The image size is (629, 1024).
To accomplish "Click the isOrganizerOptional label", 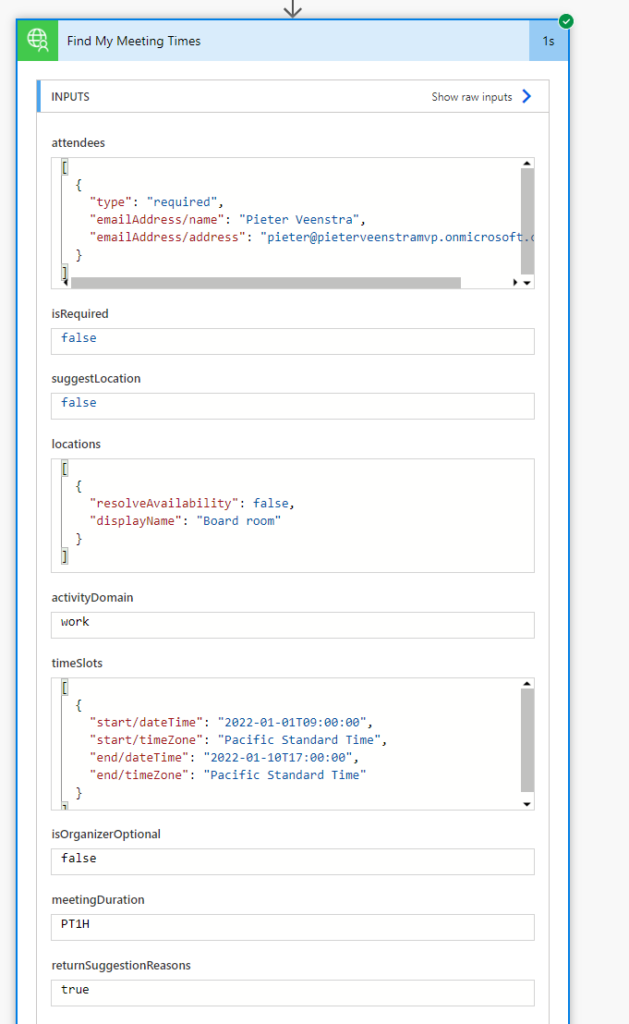I will click(106, 834).
